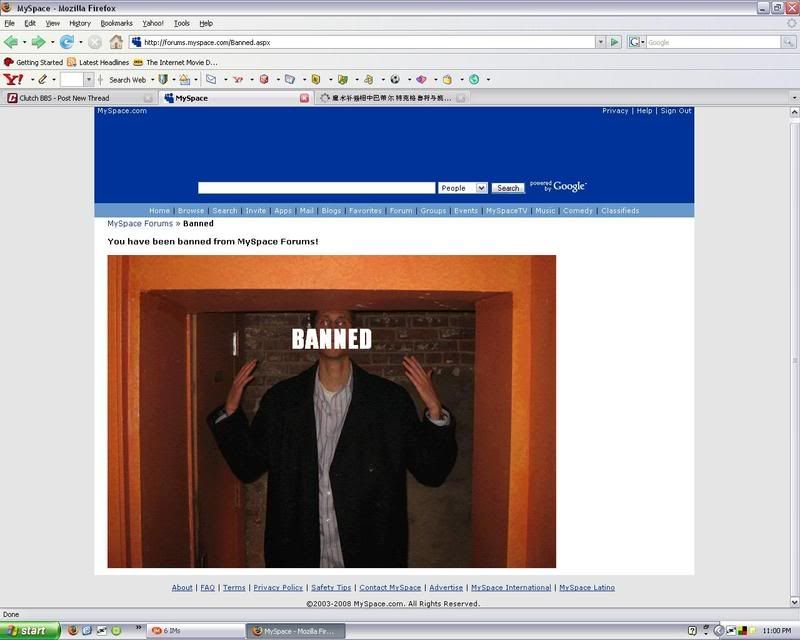800x640 pixels.
Task: Reload the page with the Reload icon
Action: [66, 42]
